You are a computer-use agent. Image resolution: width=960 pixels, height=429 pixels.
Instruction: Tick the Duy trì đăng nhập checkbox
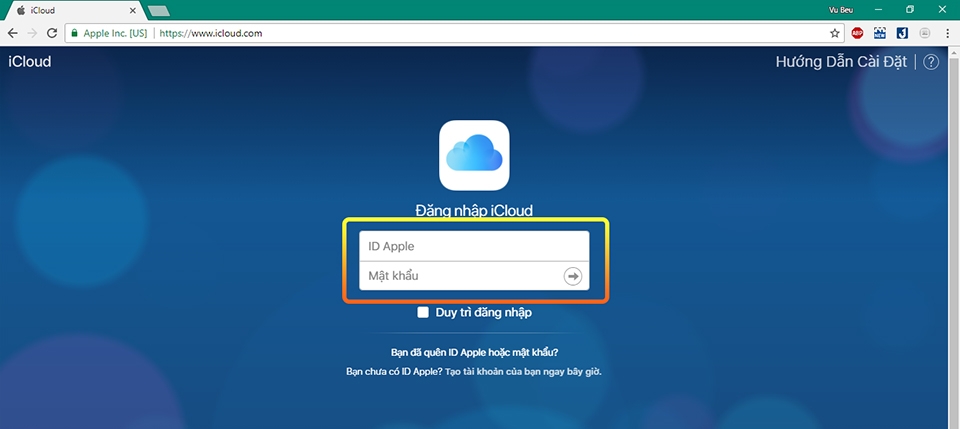[423, 313]
